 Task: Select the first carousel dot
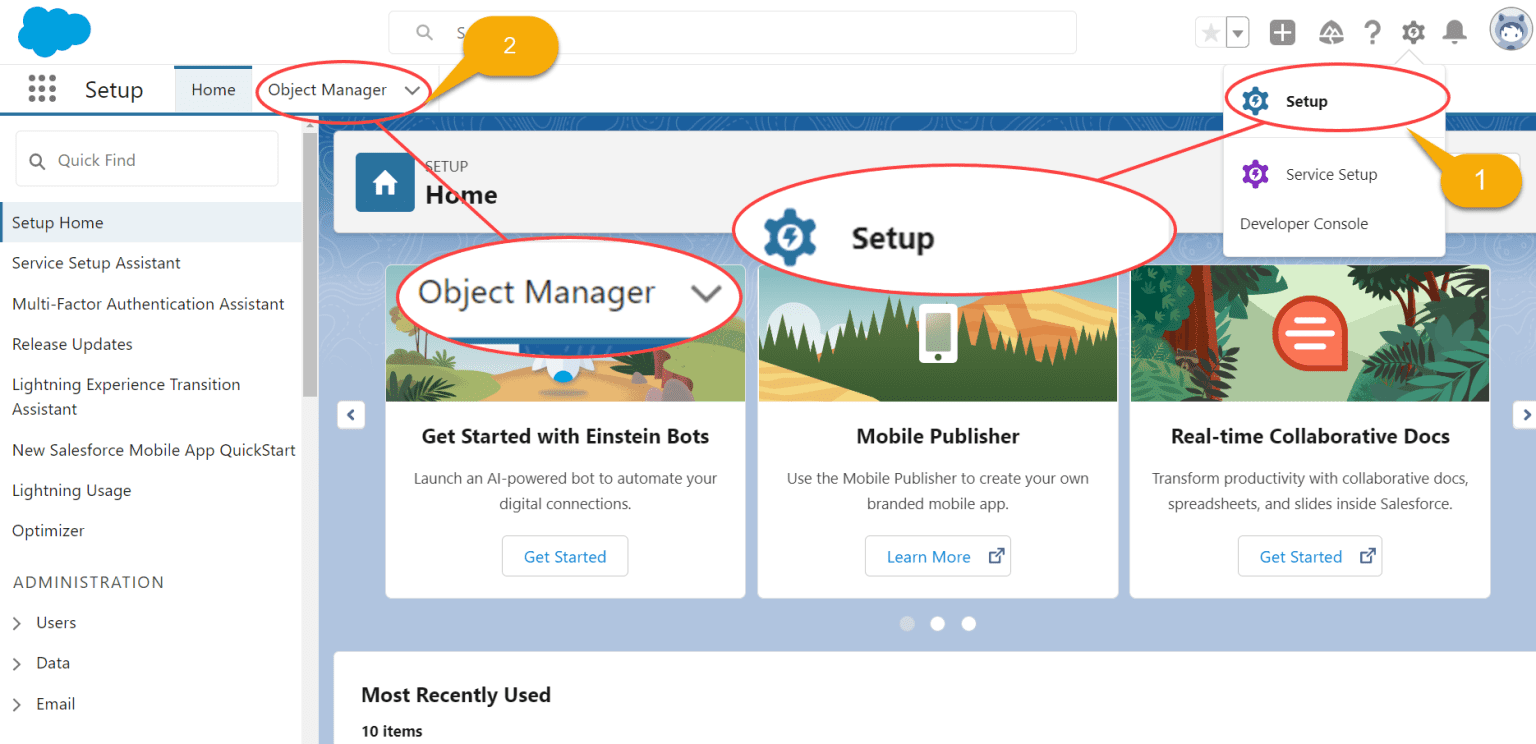[907, 623]
